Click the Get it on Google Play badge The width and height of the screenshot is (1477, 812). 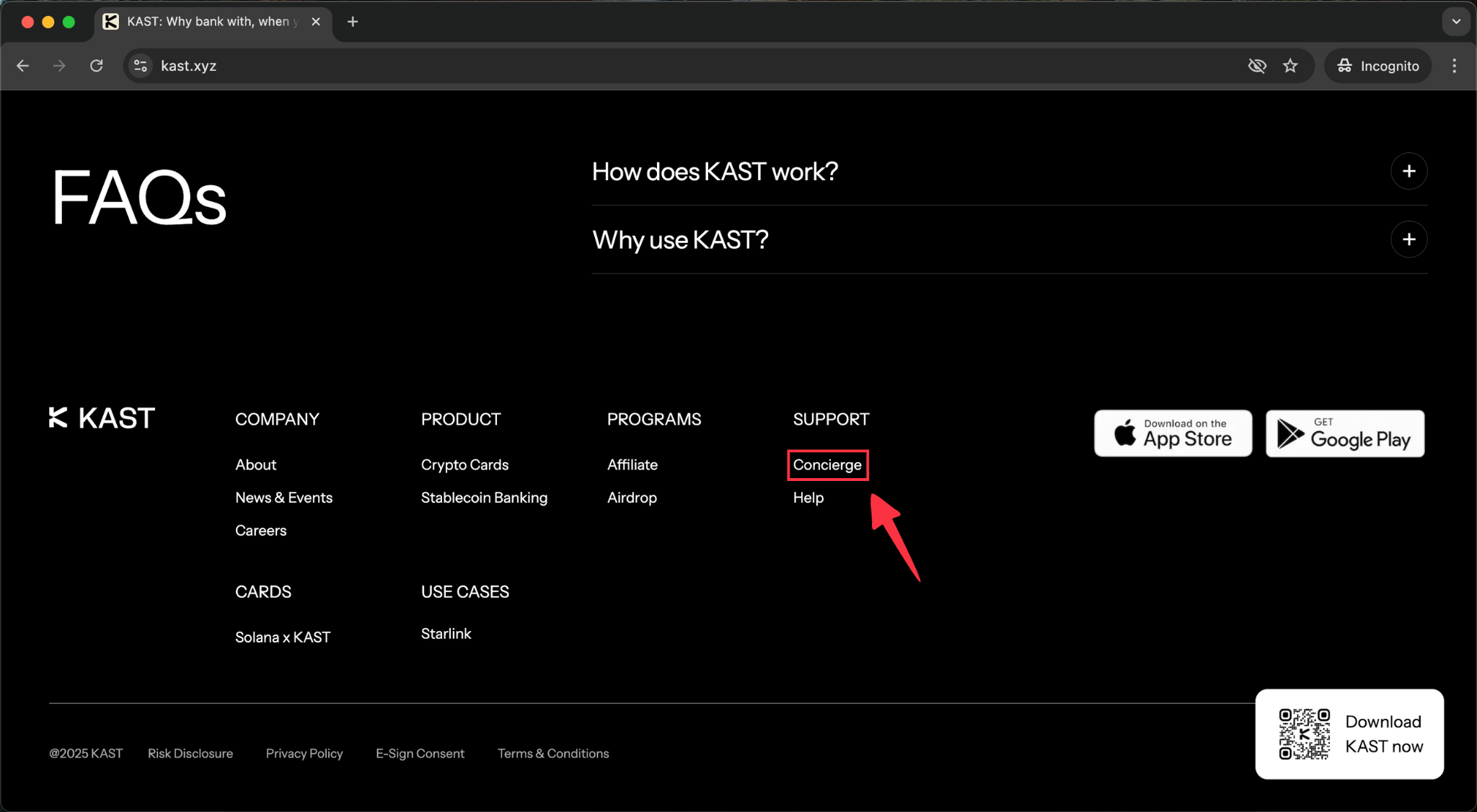1344,433
